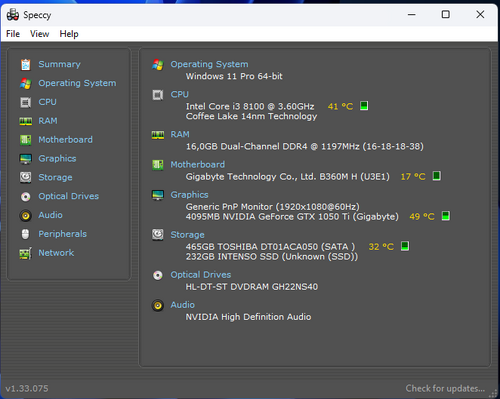
Task: Click the CPU chip icon in sidebar
Action: 26,102
